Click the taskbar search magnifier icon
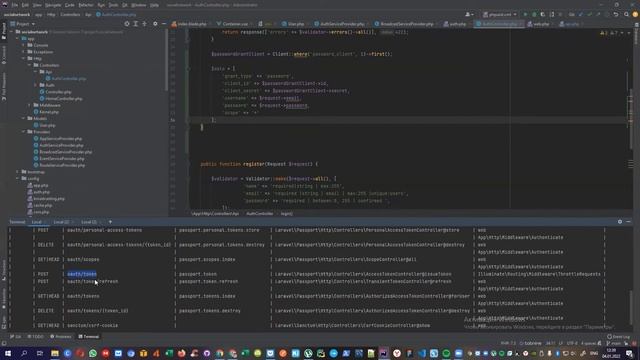Image resolution: width=640 pixels, height=360 pixels. pyautogui.click(x=24, y=353)
